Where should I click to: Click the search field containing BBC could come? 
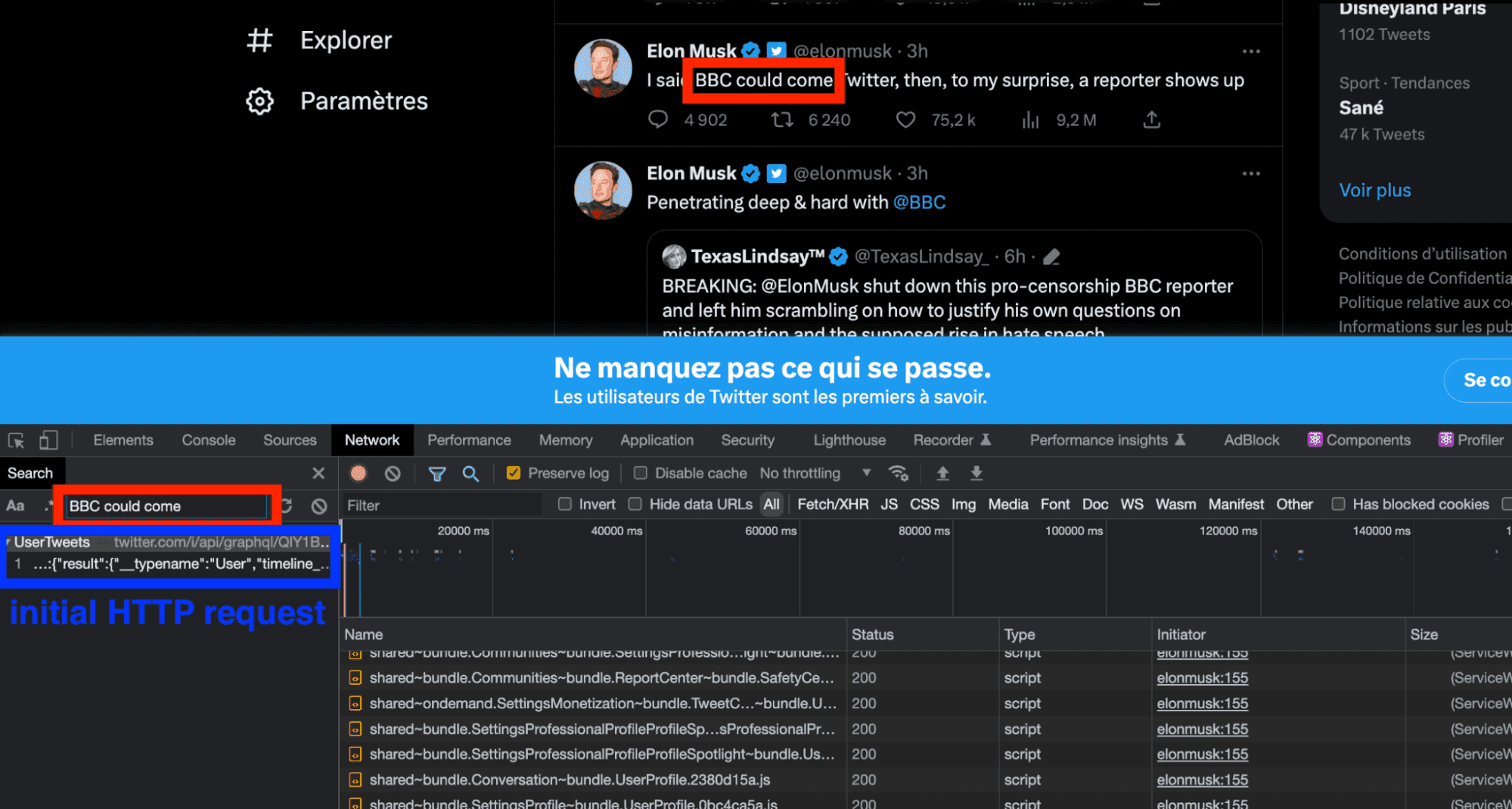(x=165, y=506)
